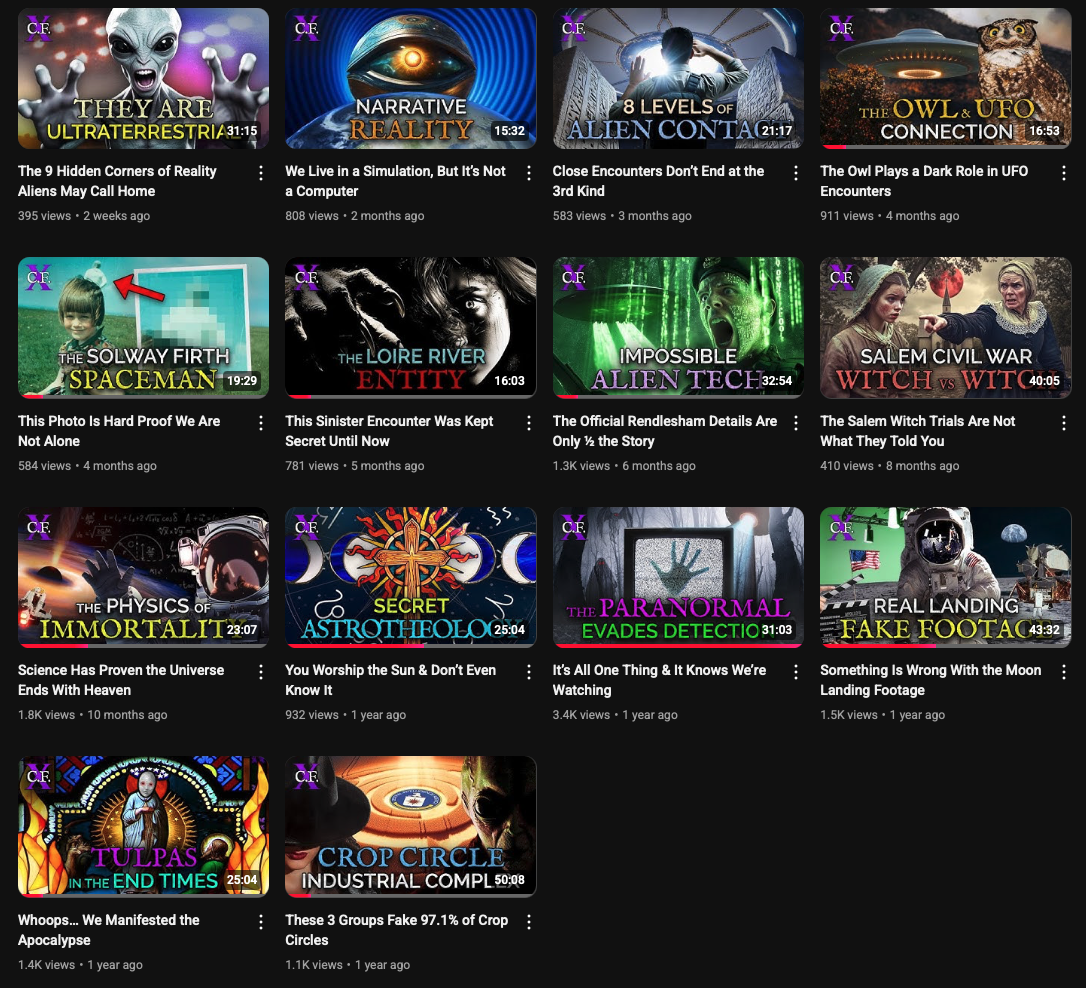
Task: Click title 'This Sinister Encounter Was Kept Secret'
Action: coord(389,431)
